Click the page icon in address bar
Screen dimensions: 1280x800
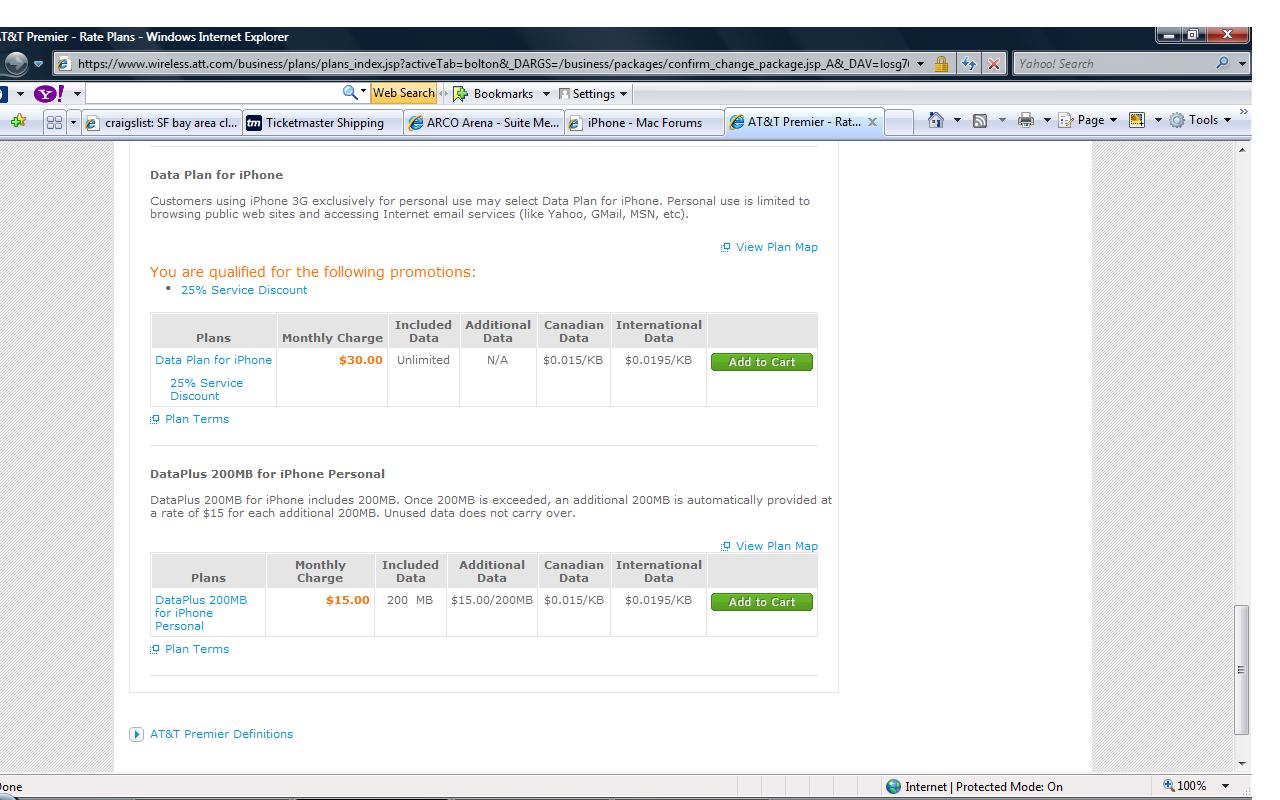(65, 63)
